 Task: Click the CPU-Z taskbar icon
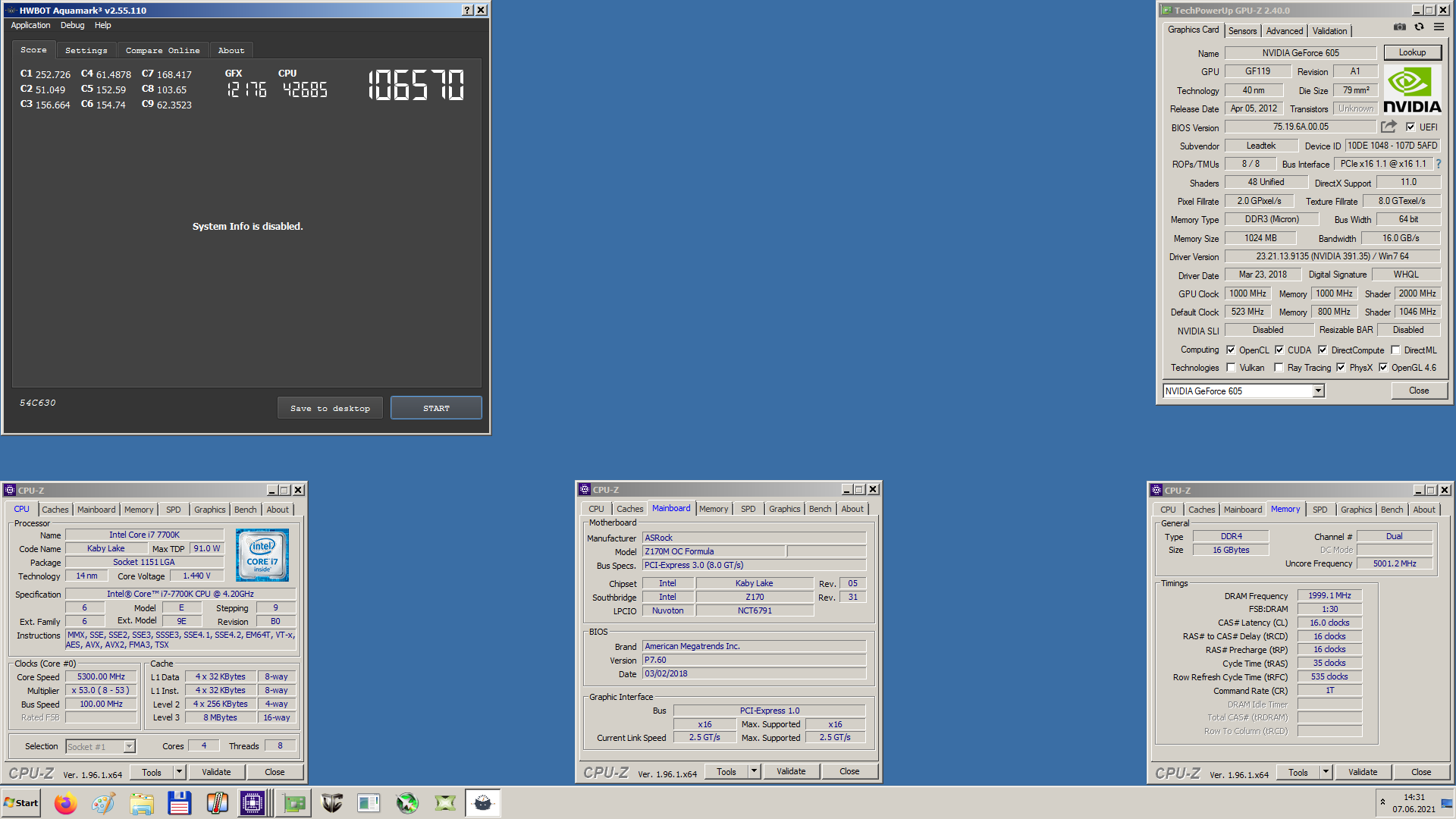click(x=253, y=803)
